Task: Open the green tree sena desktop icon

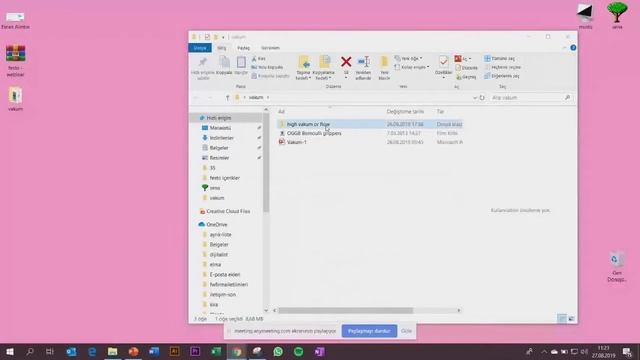Action: pyautogui.click(x=617, y=15)
